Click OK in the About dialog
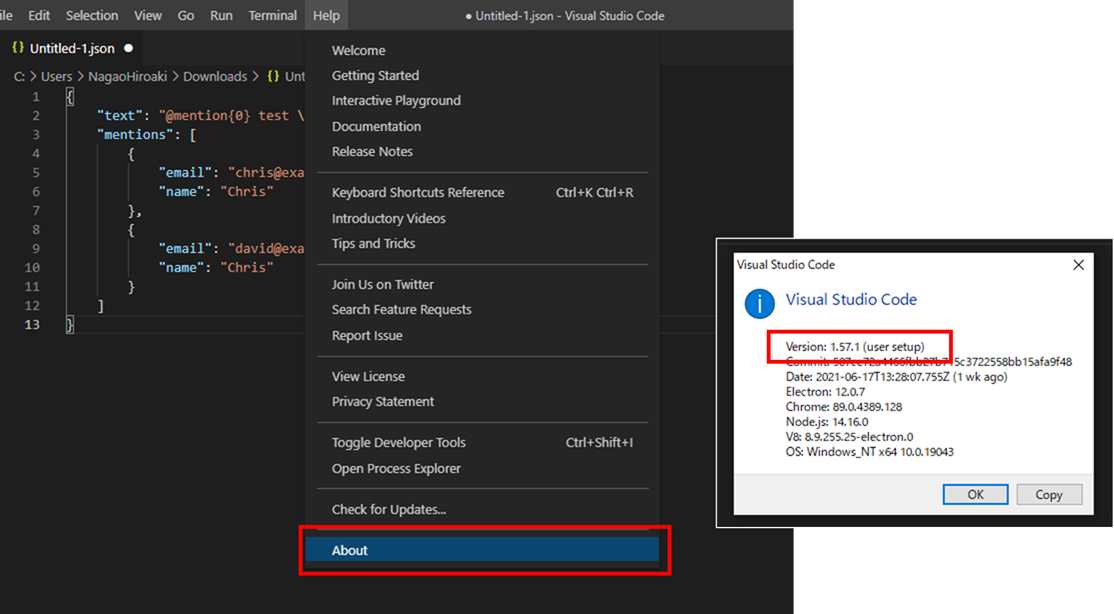 coord(975,495)
